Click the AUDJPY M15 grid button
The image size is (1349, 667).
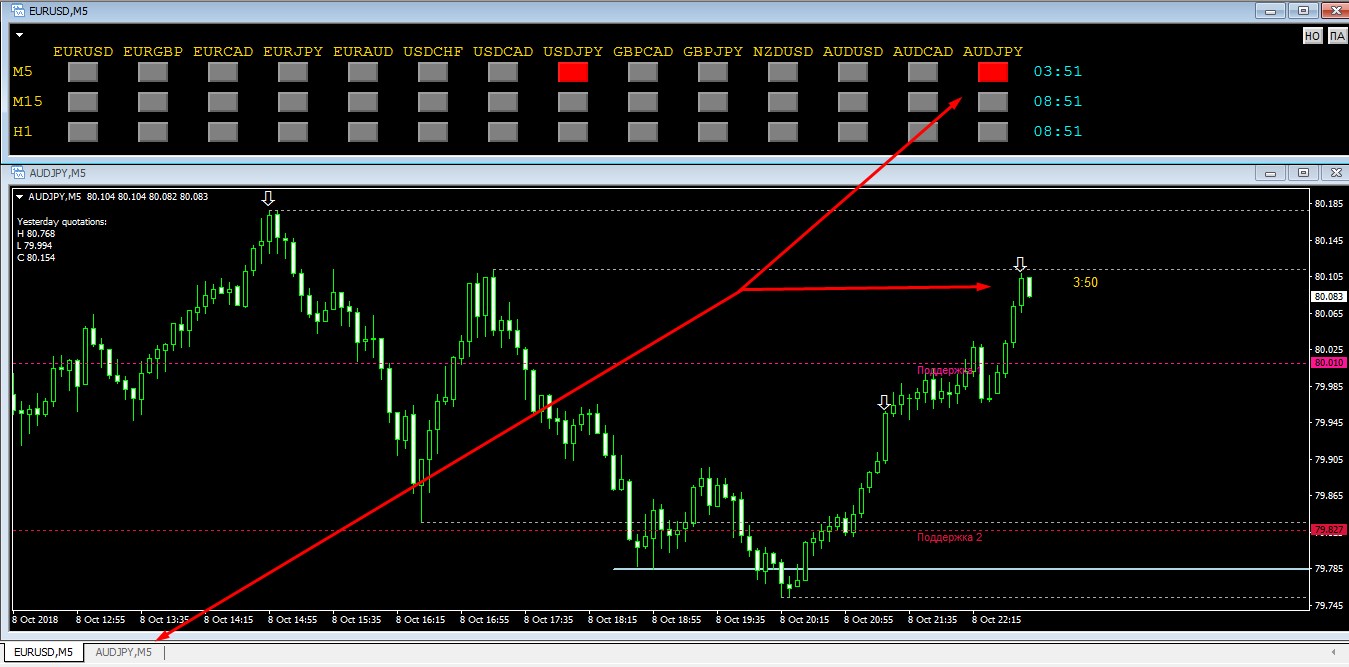993,102
